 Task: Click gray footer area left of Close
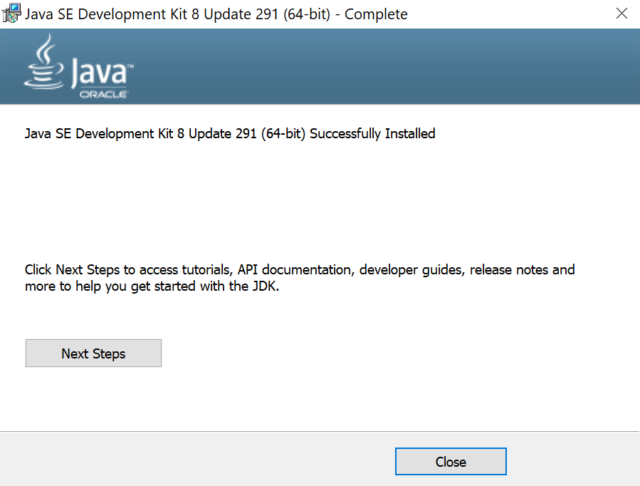pos(196,459)
